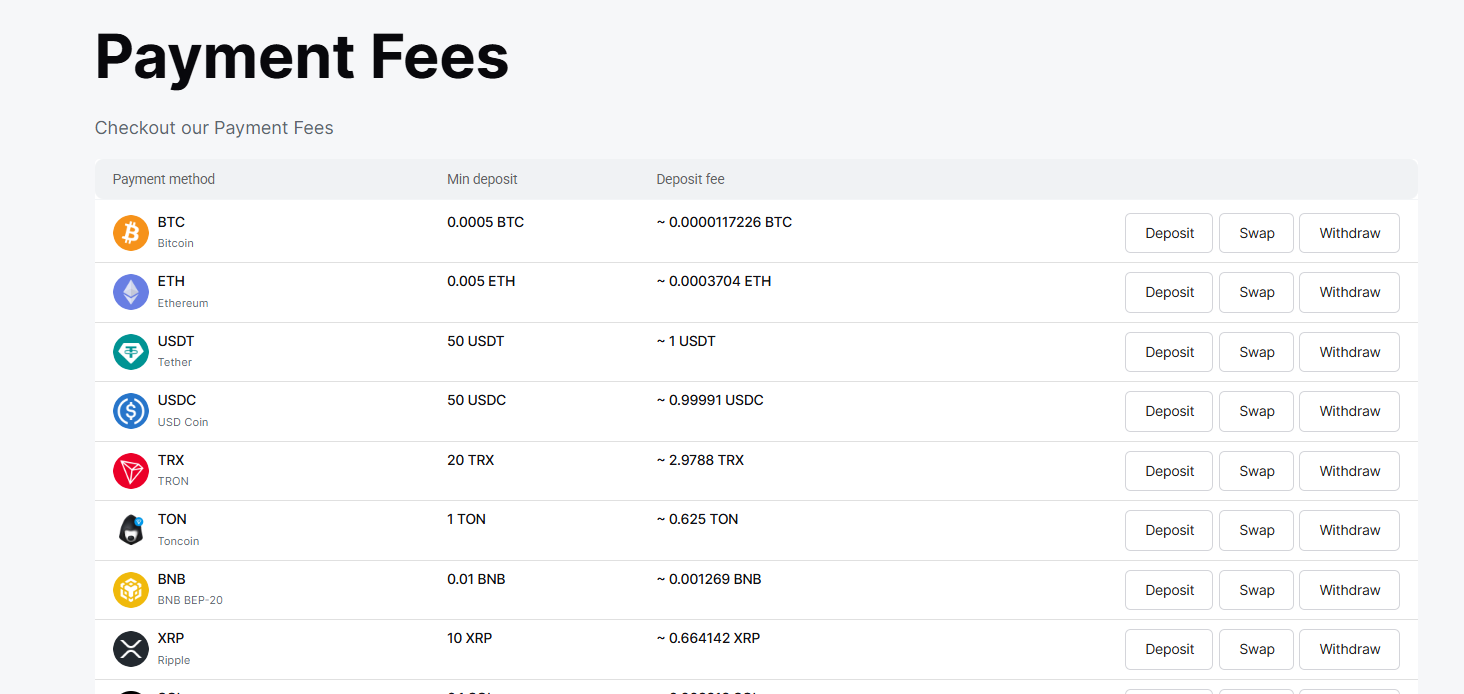Click the Toncoin TON icon
Screen dimensions: 1464x694
click(131, 530)
